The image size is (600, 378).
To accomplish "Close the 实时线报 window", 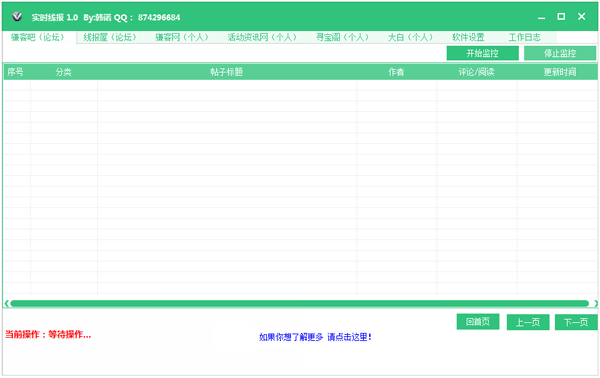I will 581,16.
